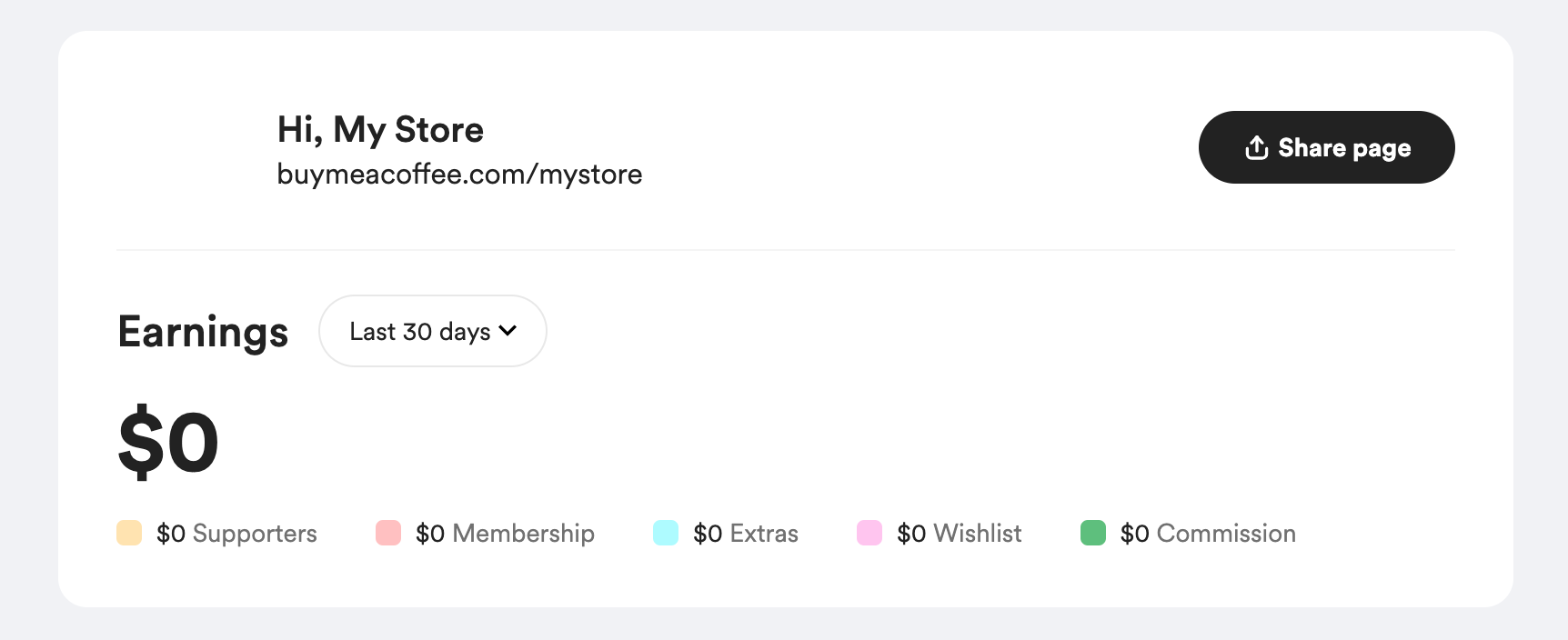The image size is (1568, 640).
Task: Click the chevron arrow beside Last 30 days
Action: [508, 331]
